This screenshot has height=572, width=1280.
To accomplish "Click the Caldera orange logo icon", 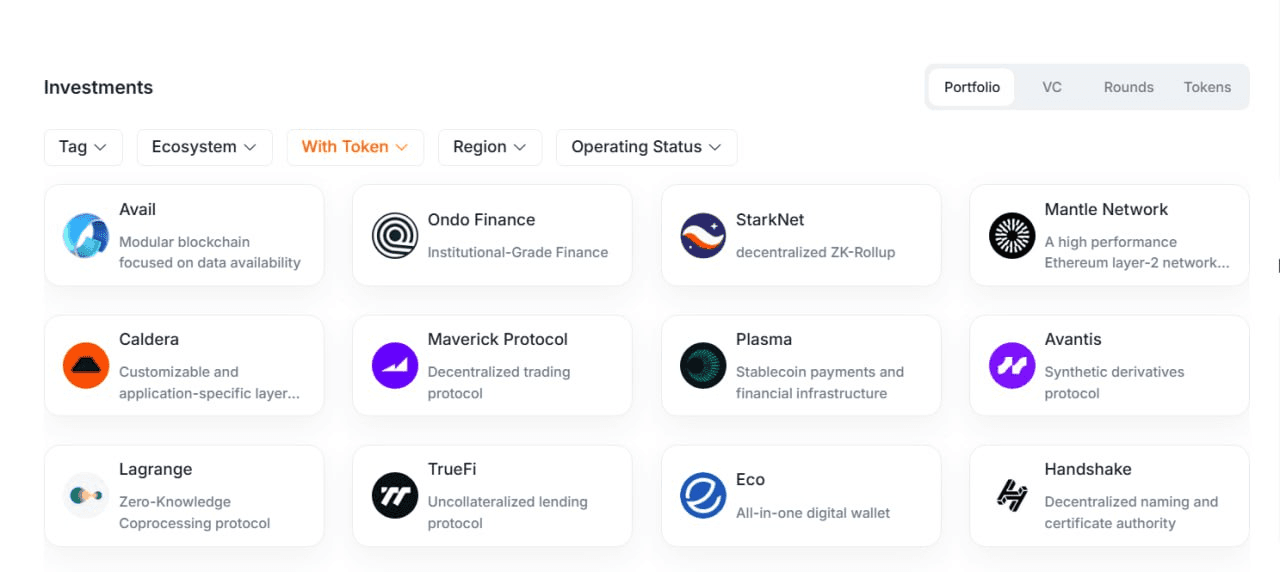I will coord(86,366).
